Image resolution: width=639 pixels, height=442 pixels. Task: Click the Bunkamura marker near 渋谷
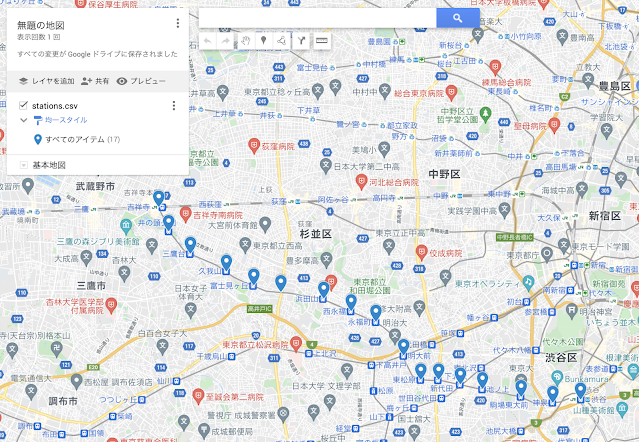point(557,377)
